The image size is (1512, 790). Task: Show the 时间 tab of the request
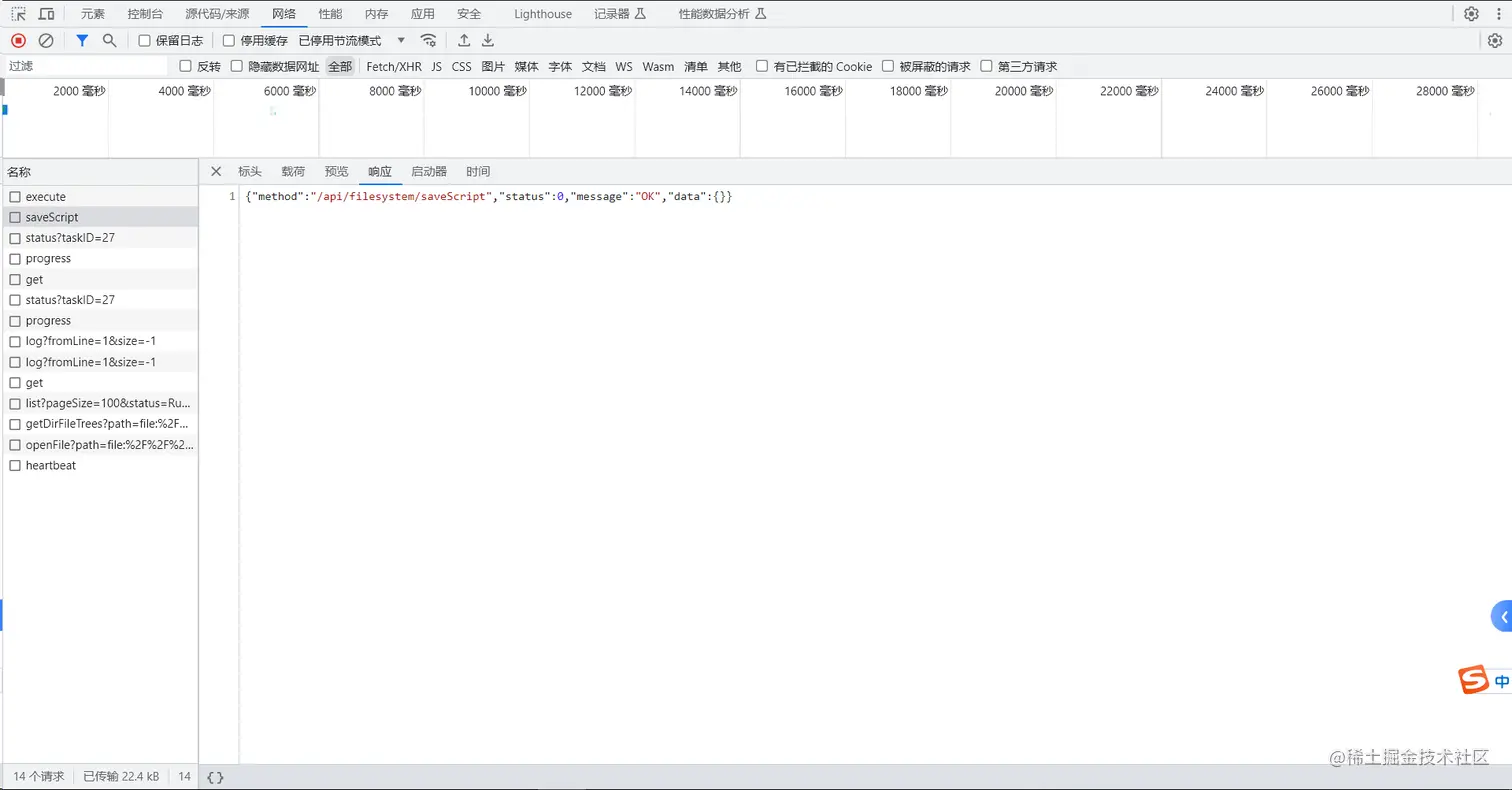point(478,171)
